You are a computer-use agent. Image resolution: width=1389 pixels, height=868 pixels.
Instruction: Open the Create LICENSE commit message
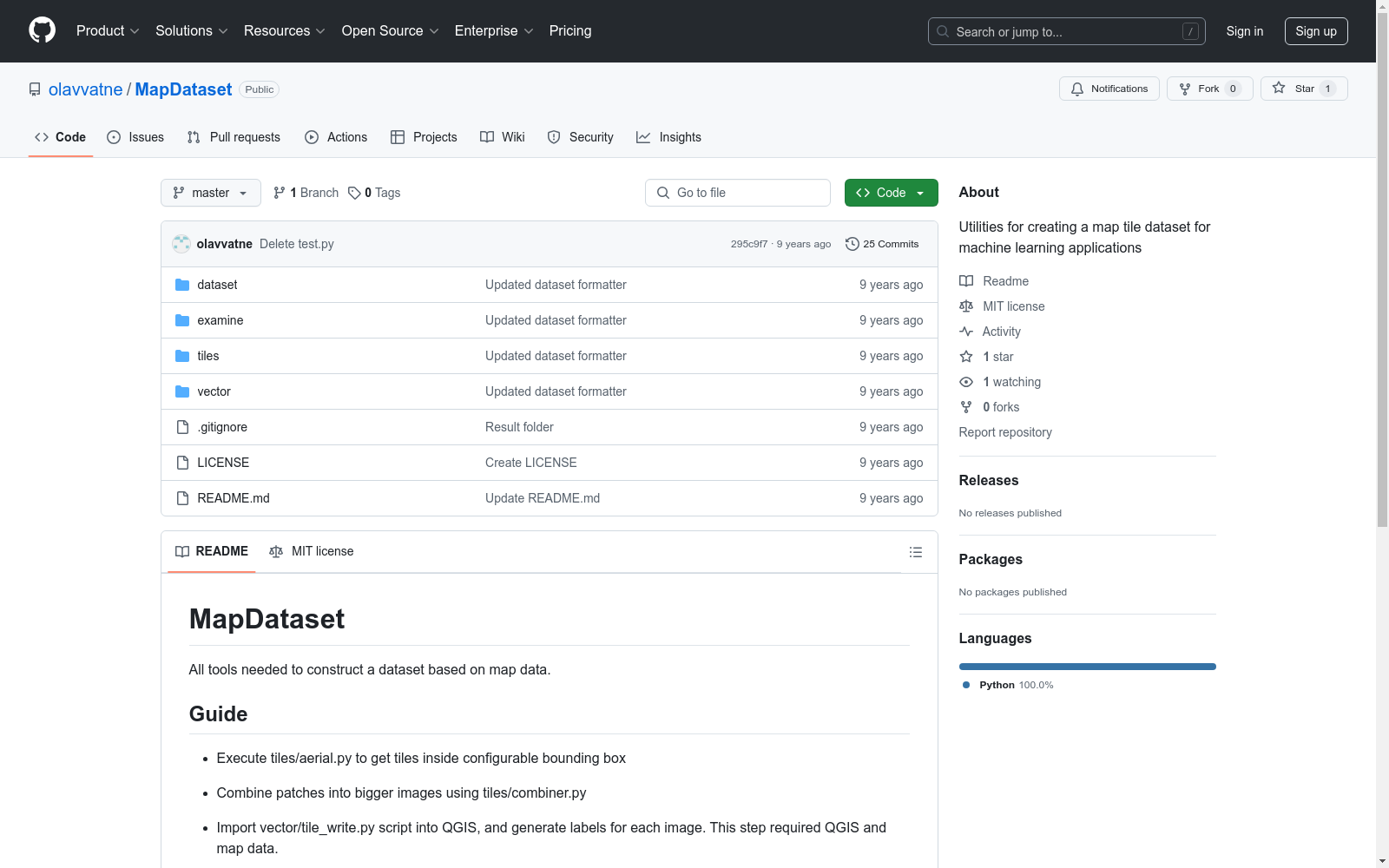click(x=531, y=463)
